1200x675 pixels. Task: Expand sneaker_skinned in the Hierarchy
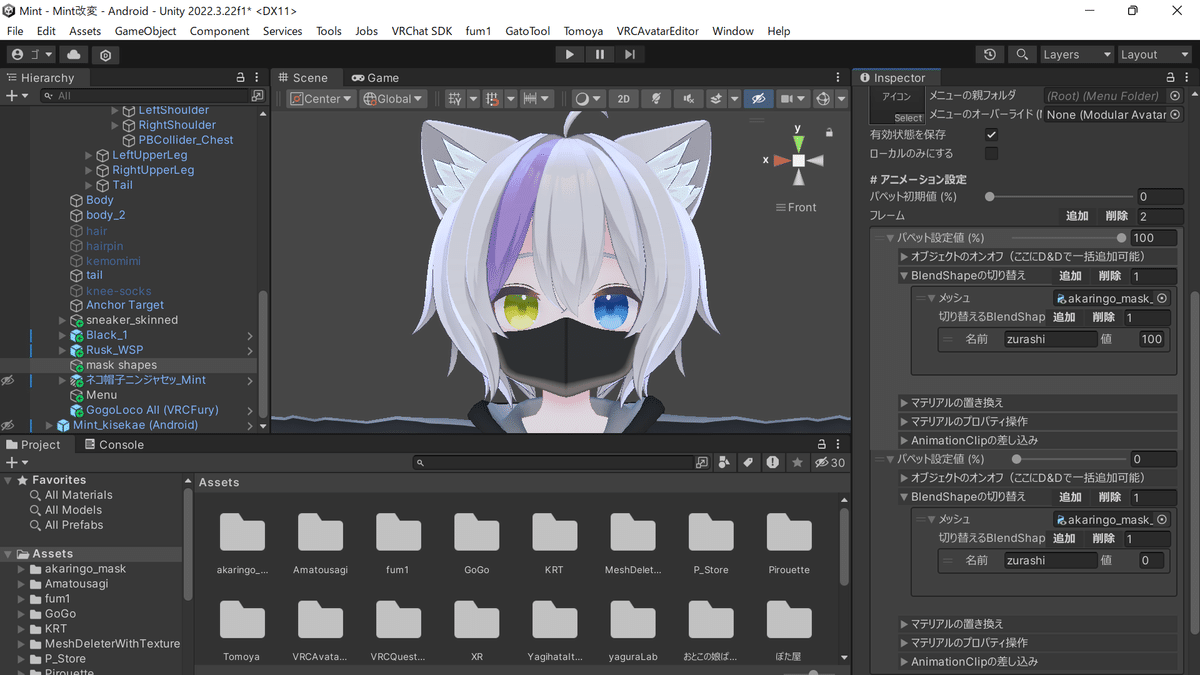pos(62,321)
